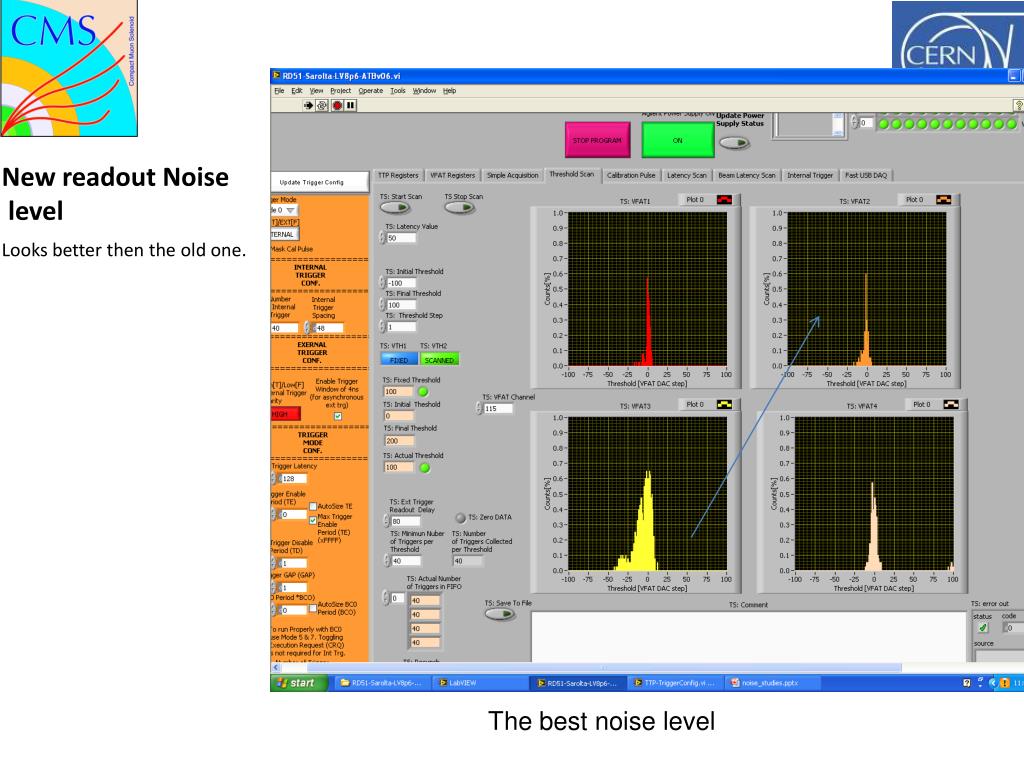Screen dimensions: 1024x768
Task: Select the Simple Acquisition tab
Action: [x=513, y=175]
